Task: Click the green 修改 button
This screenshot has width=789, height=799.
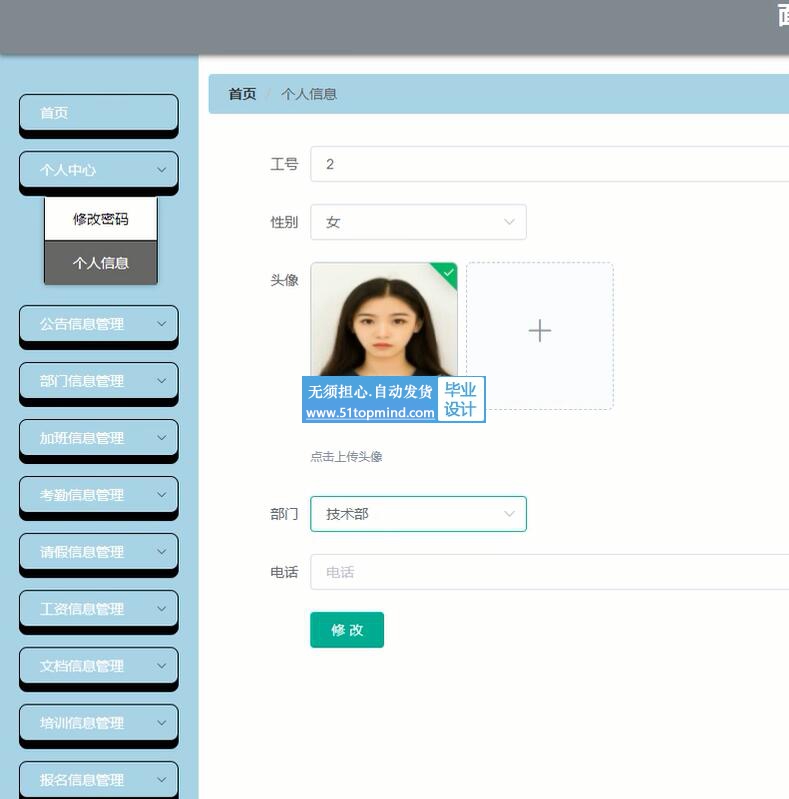Action: coord(347,630)
